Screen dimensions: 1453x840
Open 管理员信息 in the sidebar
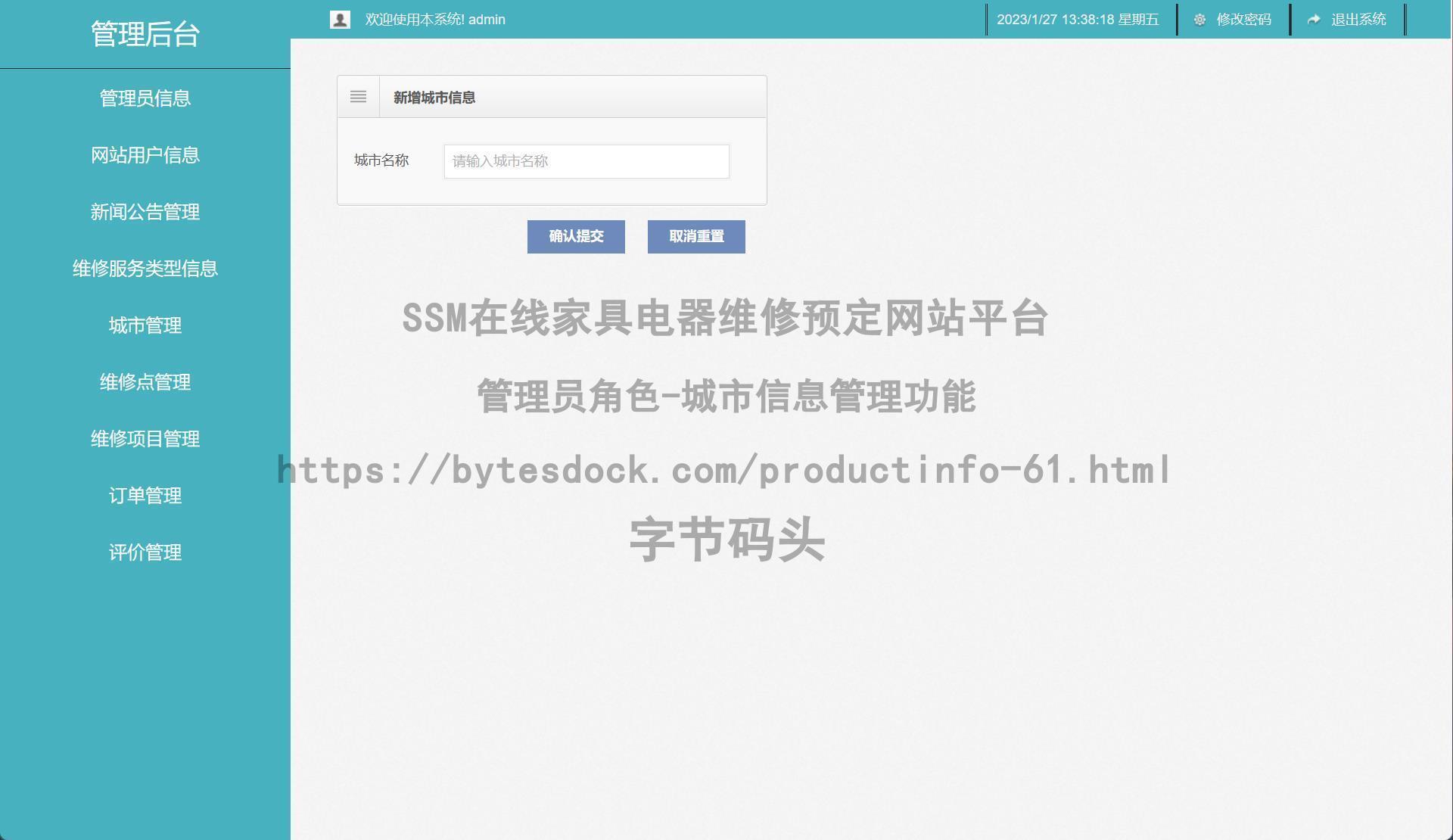click(145, 98)
